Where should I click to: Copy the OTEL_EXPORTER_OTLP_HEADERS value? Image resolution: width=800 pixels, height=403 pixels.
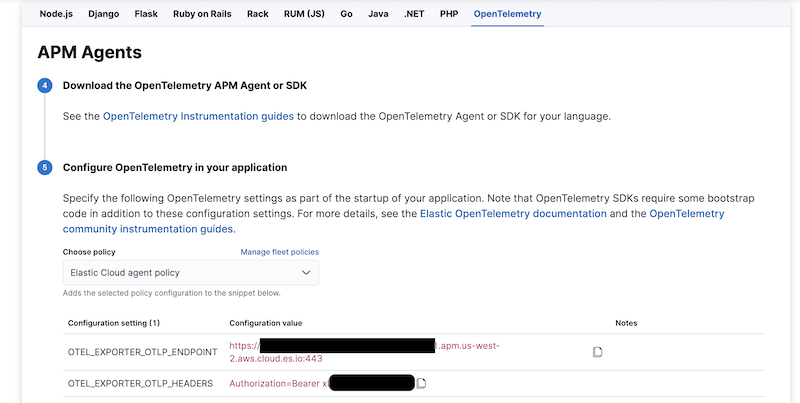click(422, 383)
